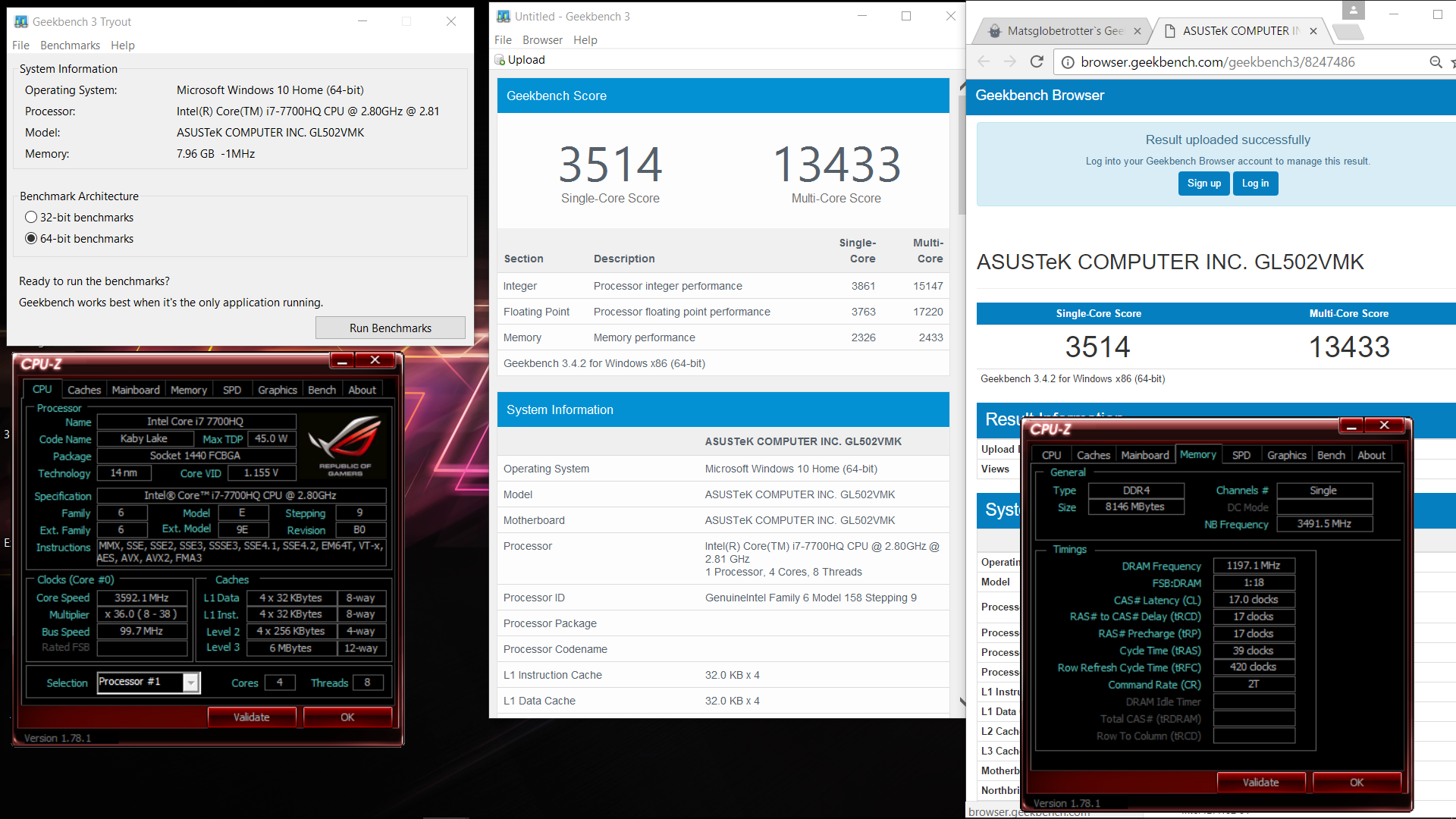This screenshot has width=1456, height=819.
Task: Select the 32-bit benchmarks radio option
Action: tap(31, 218)
